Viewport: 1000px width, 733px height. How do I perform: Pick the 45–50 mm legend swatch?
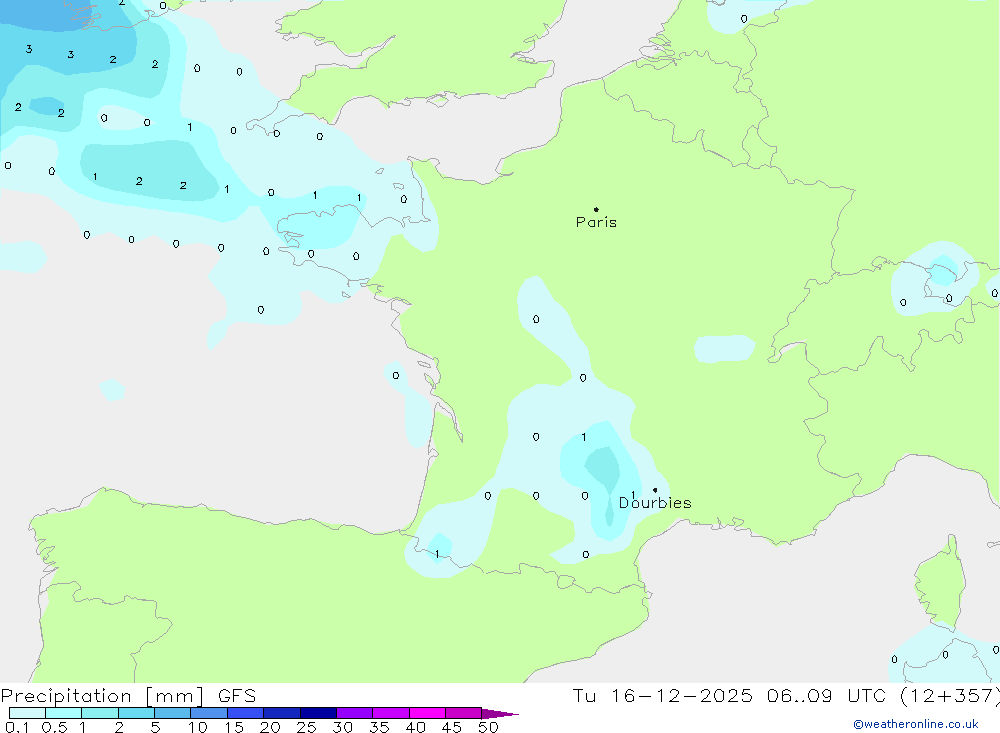(x=464, y=713)
